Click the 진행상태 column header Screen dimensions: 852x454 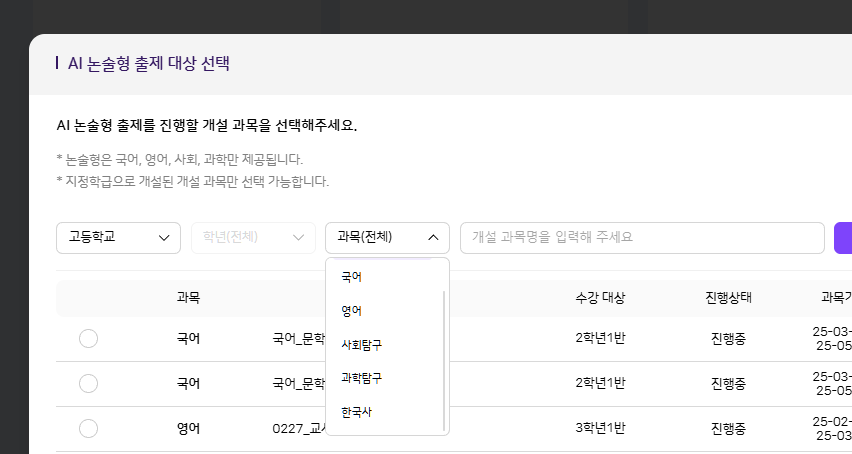[x=728, y=298]
